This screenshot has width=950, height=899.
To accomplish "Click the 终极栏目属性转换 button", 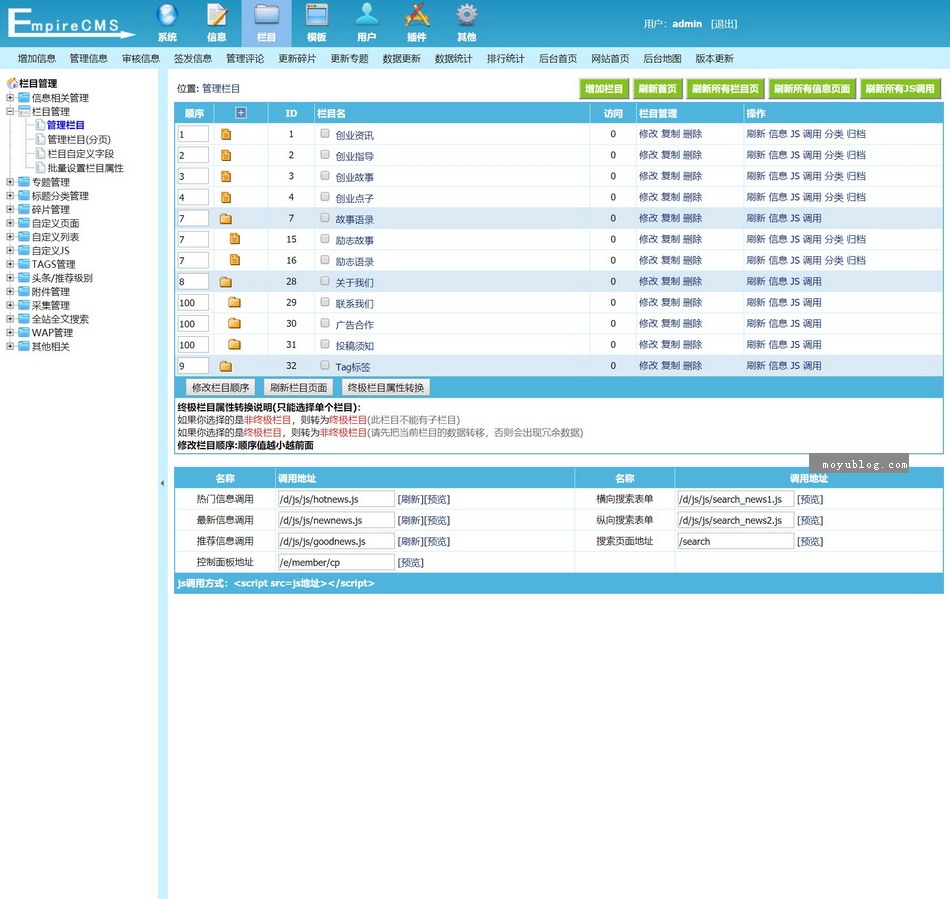I will pyautogui.click(x=386, y=388).
